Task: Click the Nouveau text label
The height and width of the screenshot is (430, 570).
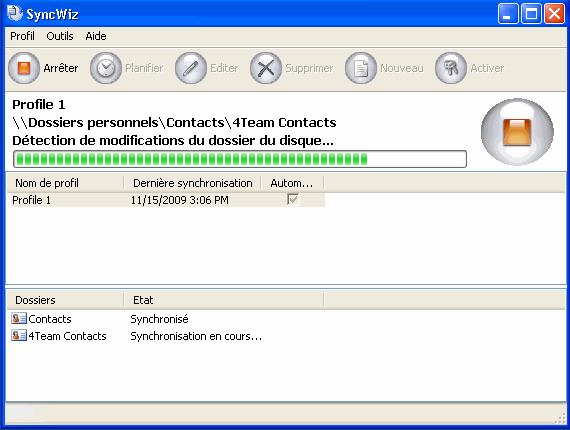Action: [402, 68]
